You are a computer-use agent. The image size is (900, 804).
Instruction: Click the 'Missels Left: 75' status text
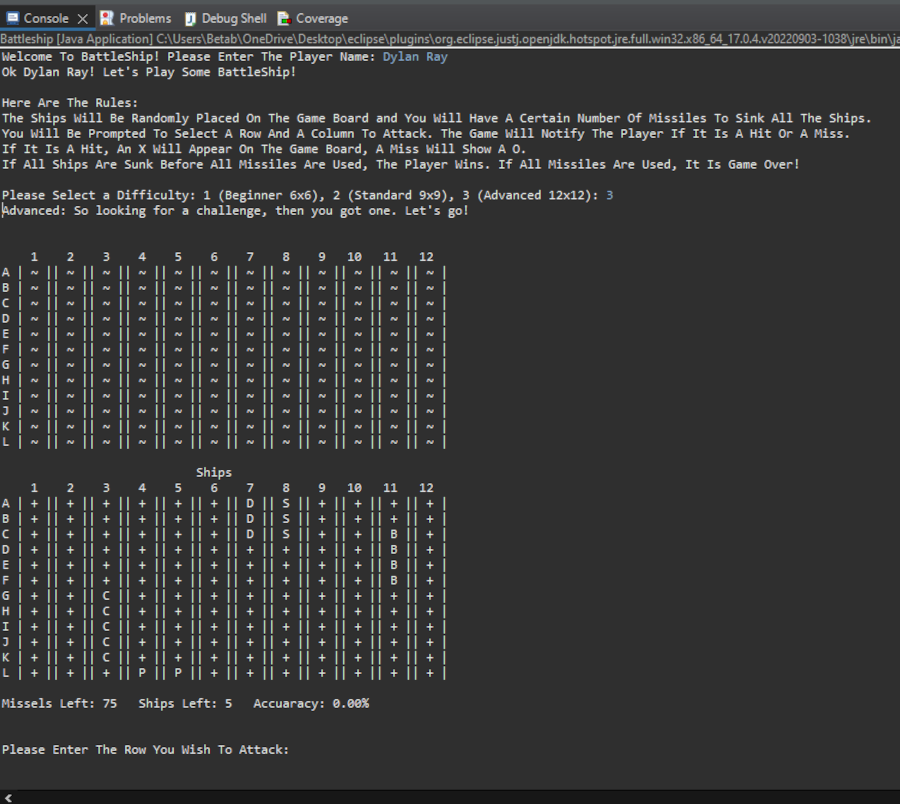coord(59,704)
